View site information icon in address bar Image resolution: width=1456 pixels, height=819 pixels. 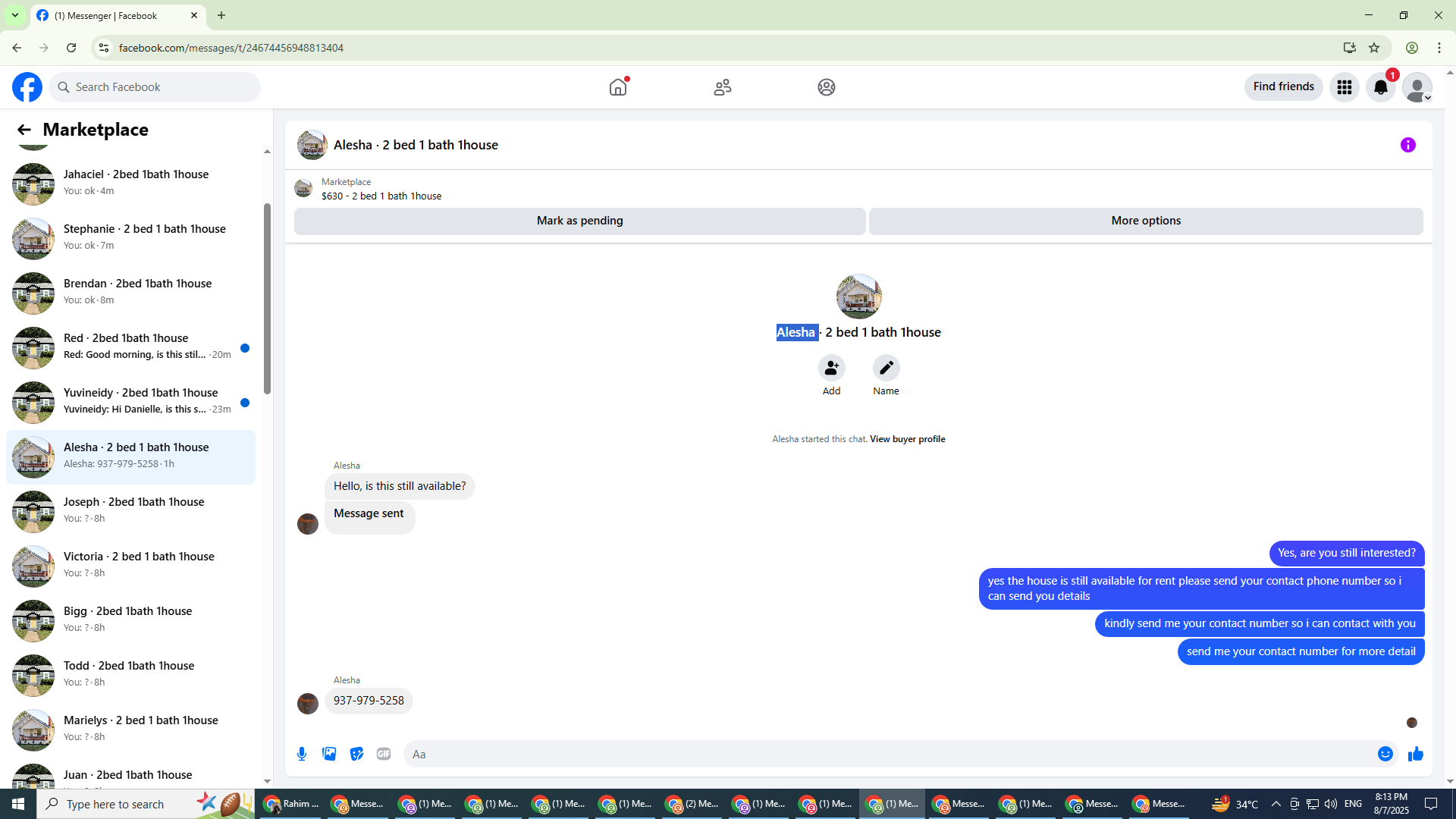click(104, 48)
